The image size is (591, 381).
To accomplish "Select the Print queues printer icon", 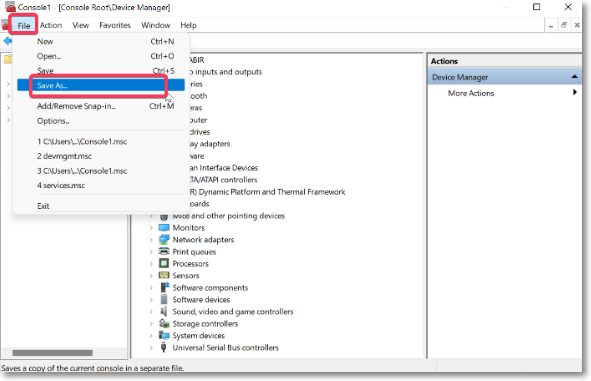I will pyautogui.click(x=164, y=251).
